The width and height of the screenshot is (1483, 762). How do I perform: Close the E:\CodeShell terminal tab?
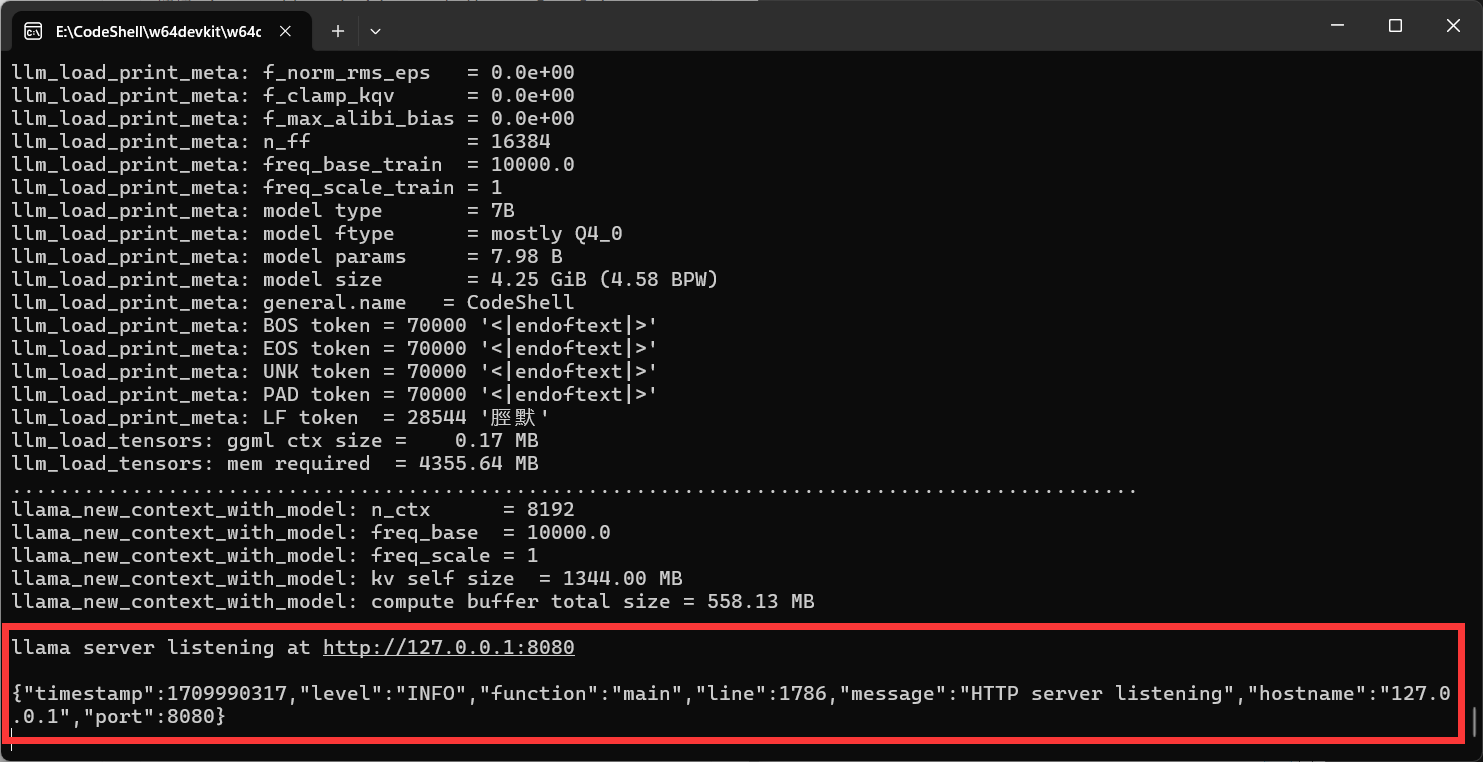[285, 31]
